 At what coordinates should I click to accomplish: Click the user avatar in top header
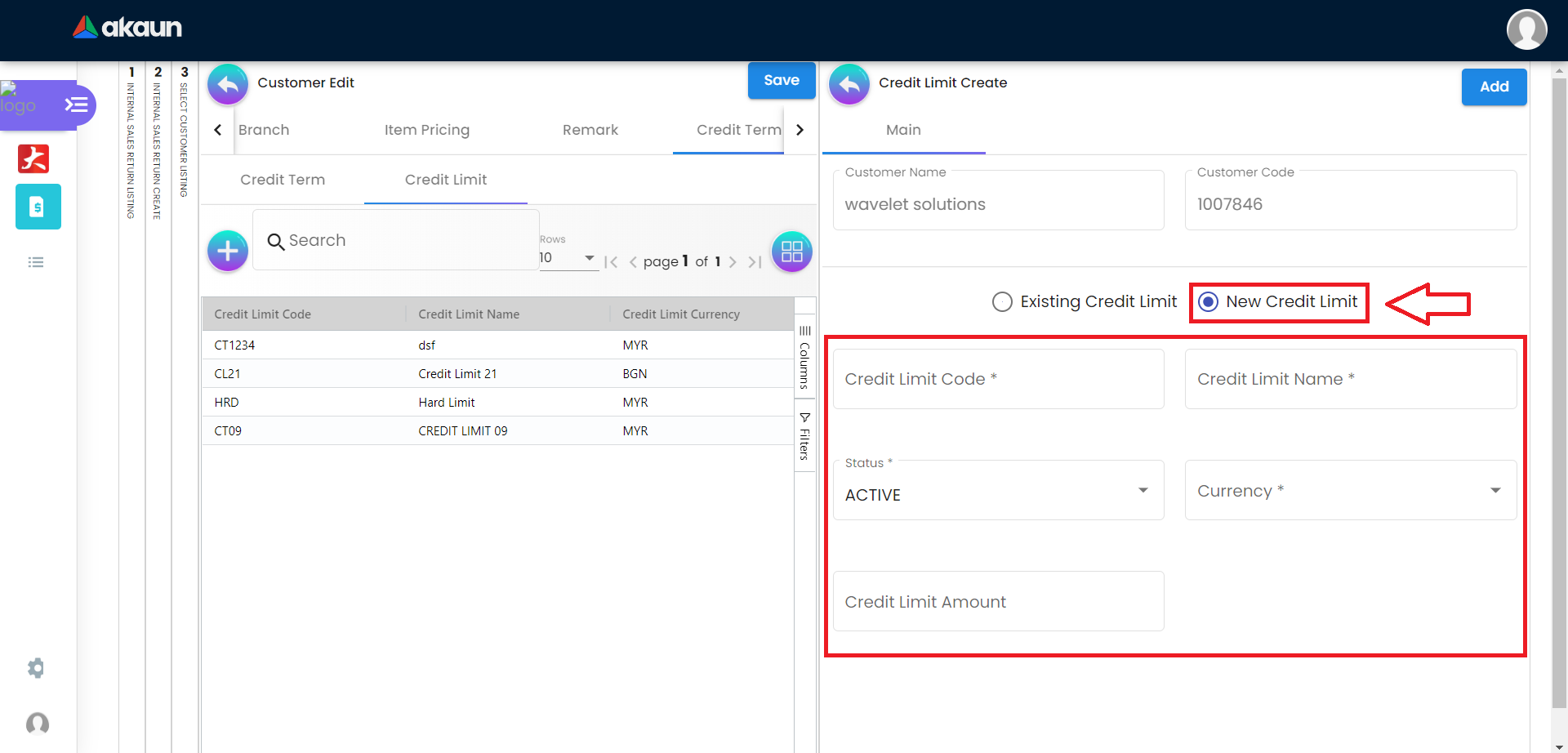click(x=1526, y=30)
